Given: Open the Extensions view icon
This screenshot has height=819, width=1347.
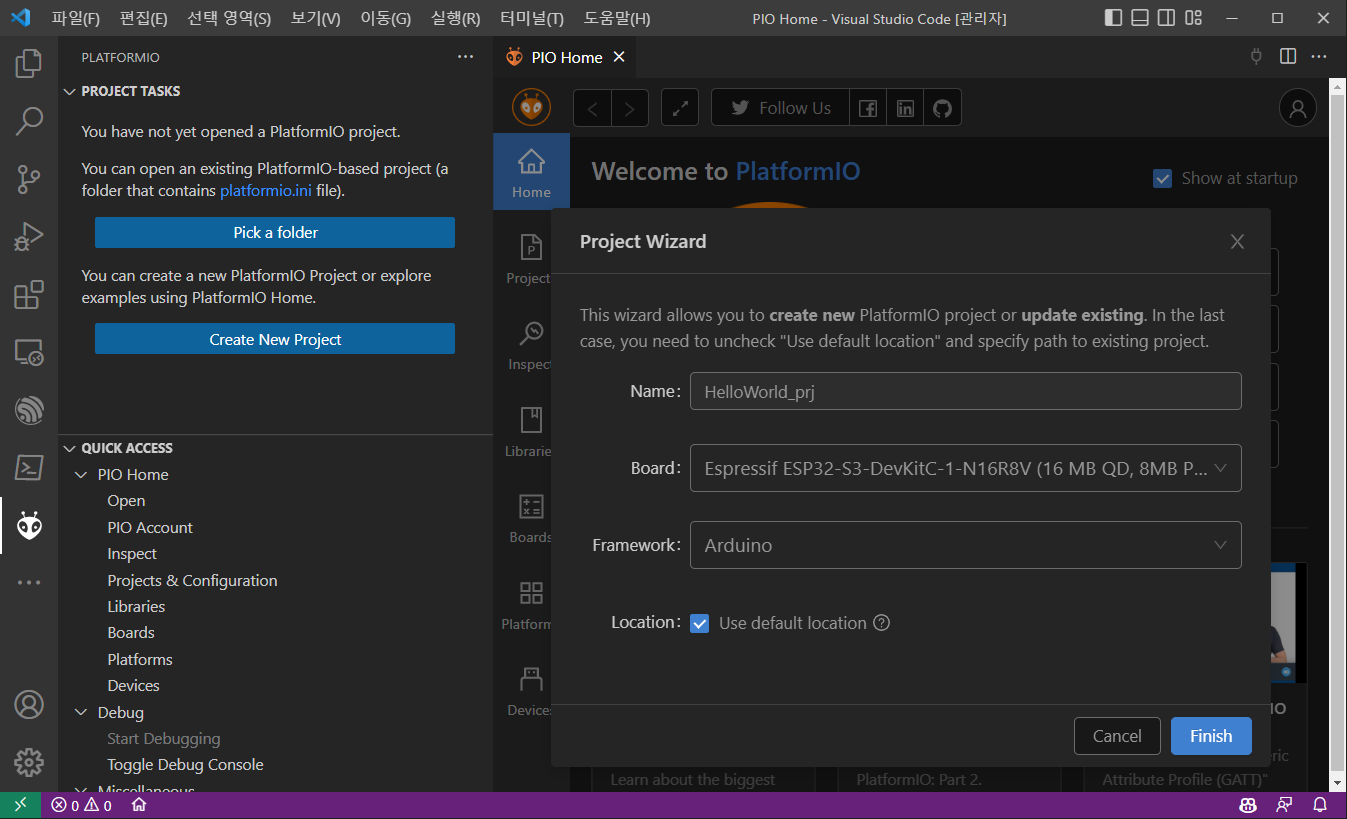Looking at the screenshot, I should 29,295.
